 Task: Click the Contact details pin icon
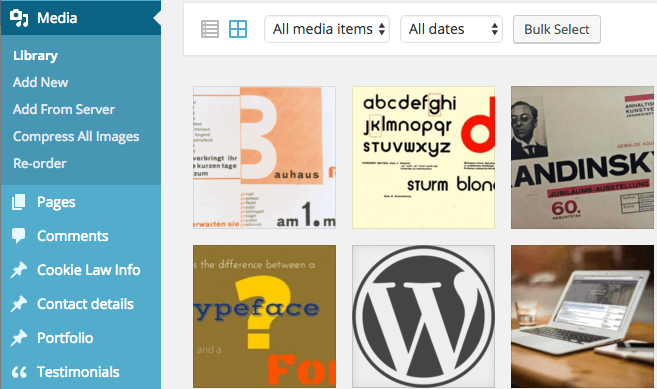coord(19,303)
